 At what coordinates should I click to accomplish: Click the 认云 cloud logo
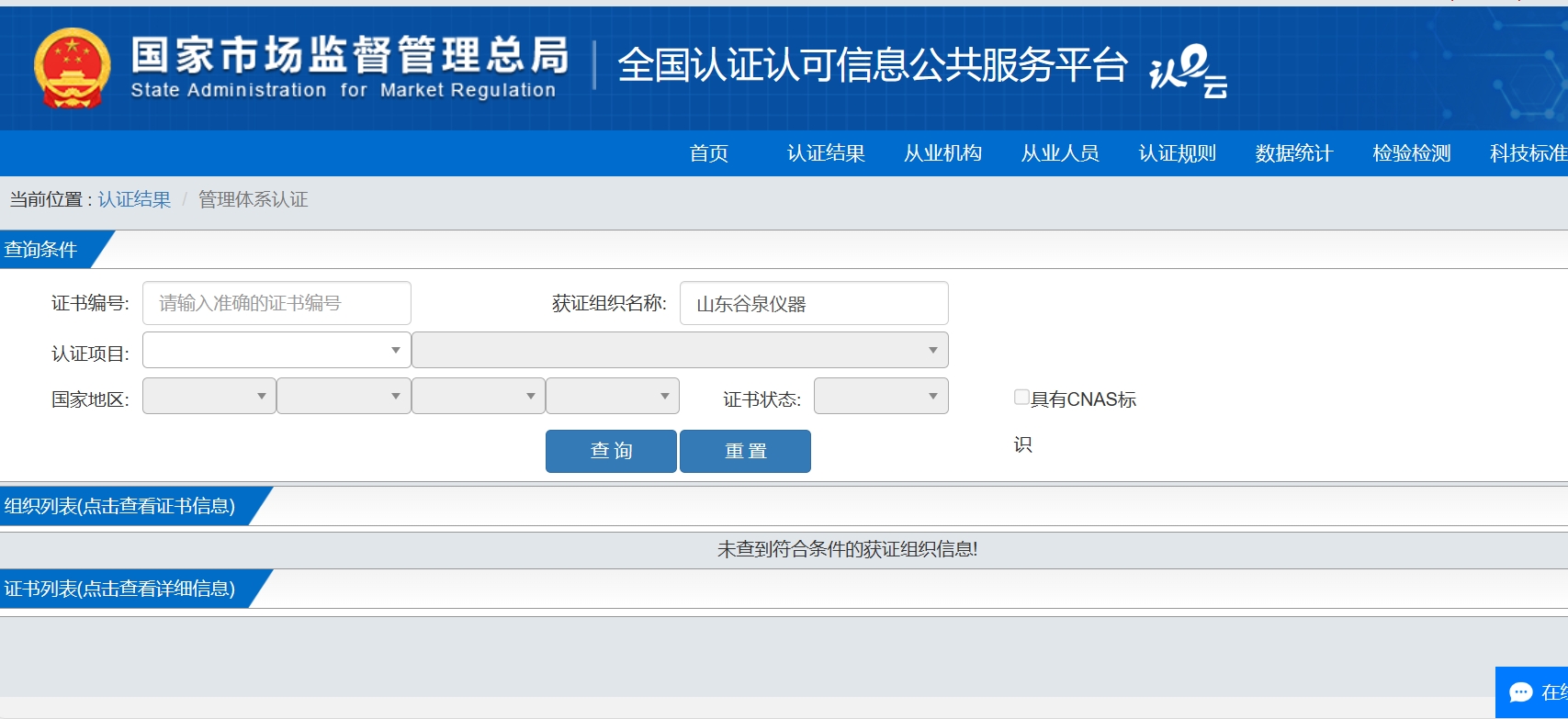1188,71
